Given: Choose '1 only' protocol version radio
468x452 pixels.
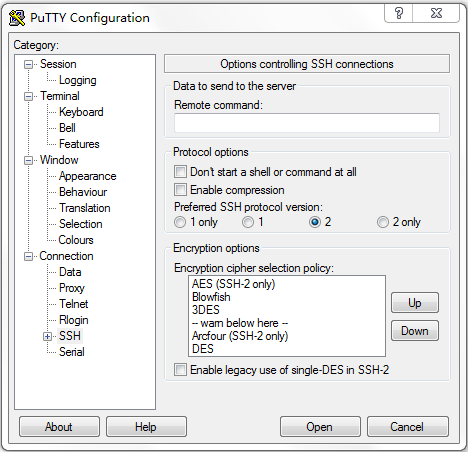Looking at the screenshot, I should point(180,222).
